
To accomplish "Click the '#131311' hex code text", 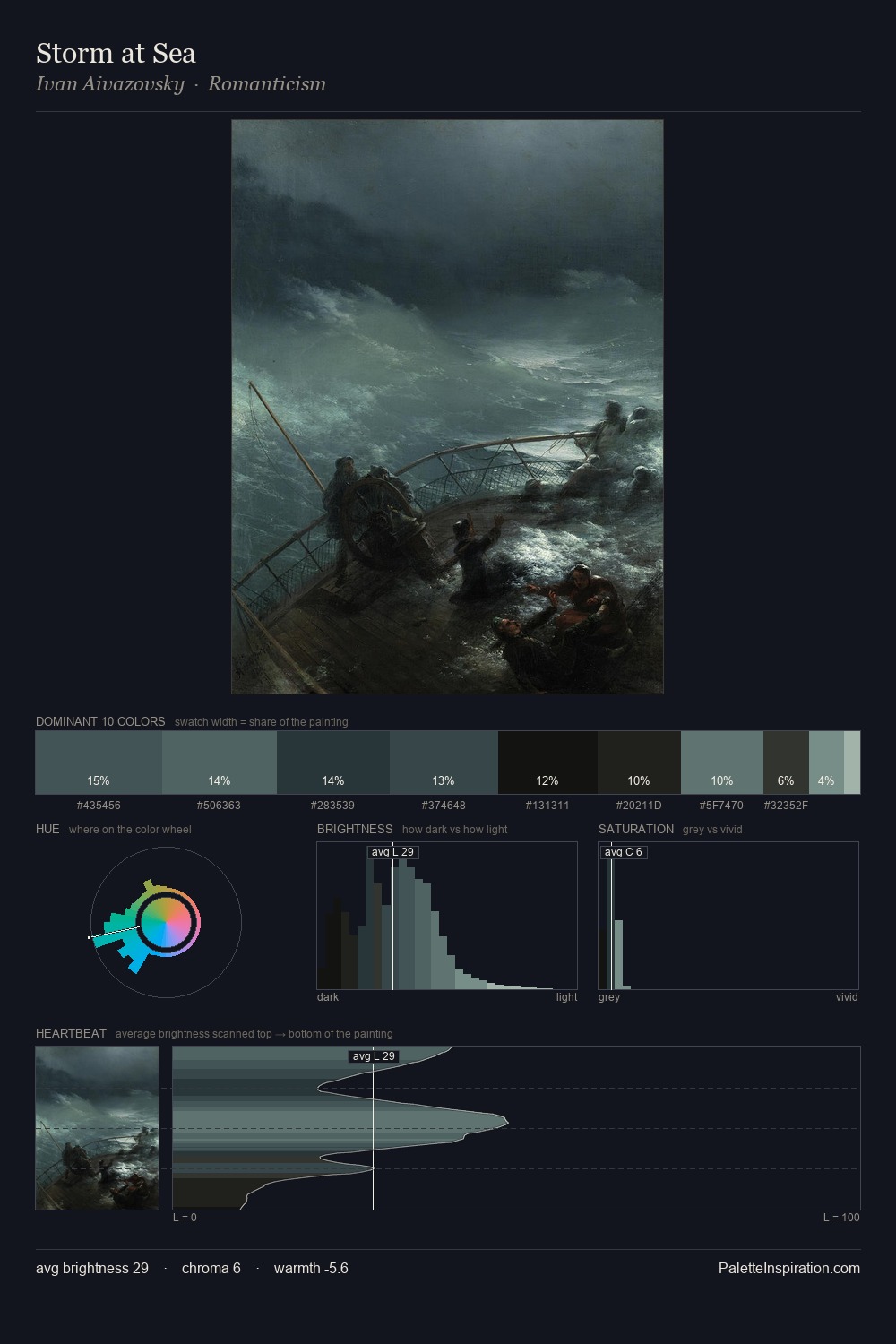I will [547, 805].
